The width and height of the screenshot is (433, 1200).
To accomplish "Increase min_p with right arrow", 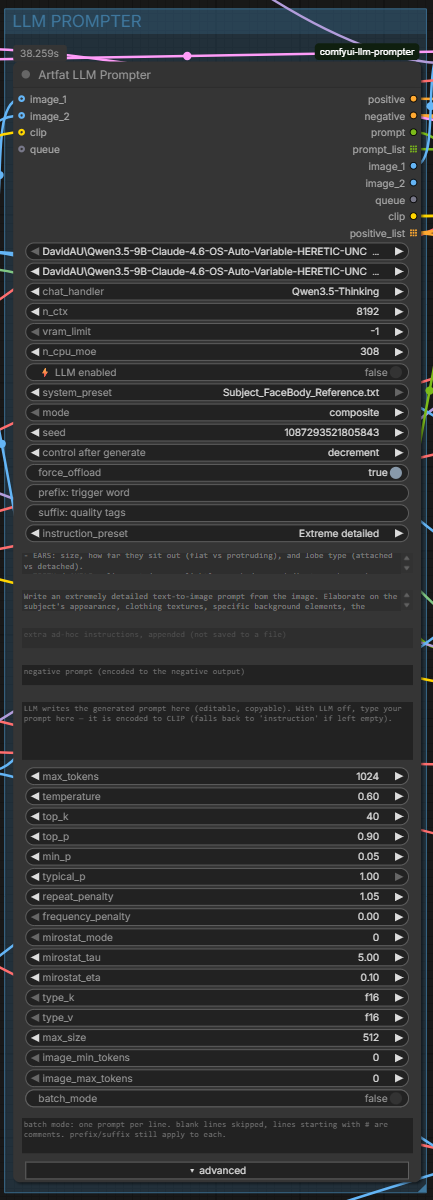I will tap(399, 856).
